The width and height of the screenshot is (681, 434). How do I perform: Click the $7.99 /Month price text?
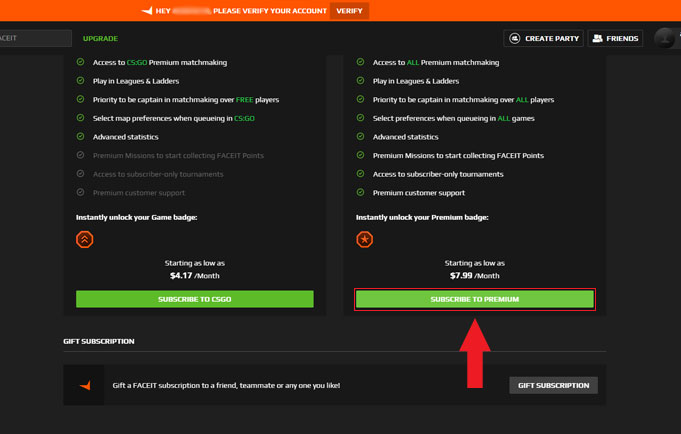(475, 276)
